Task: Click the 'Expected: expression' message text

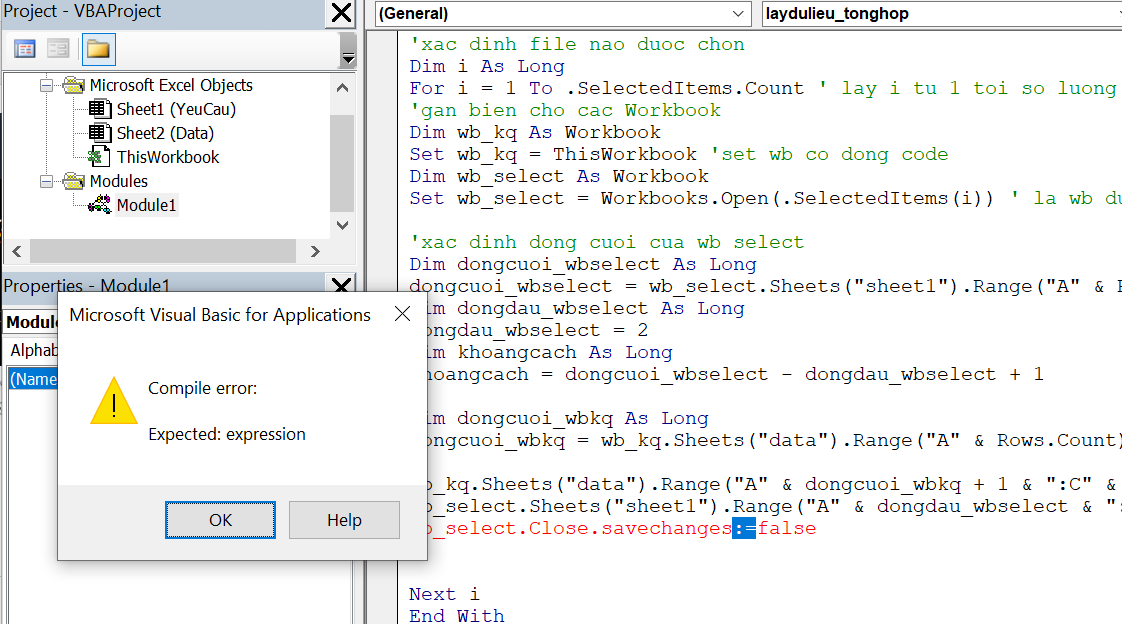Action: (227, 434)
